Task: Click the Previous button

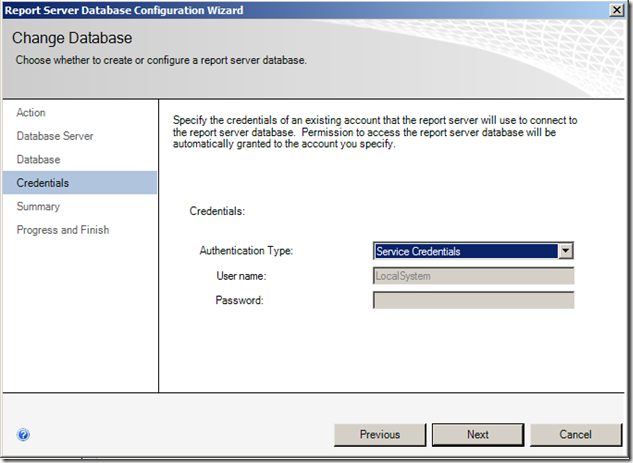Action: click(380, 434)
